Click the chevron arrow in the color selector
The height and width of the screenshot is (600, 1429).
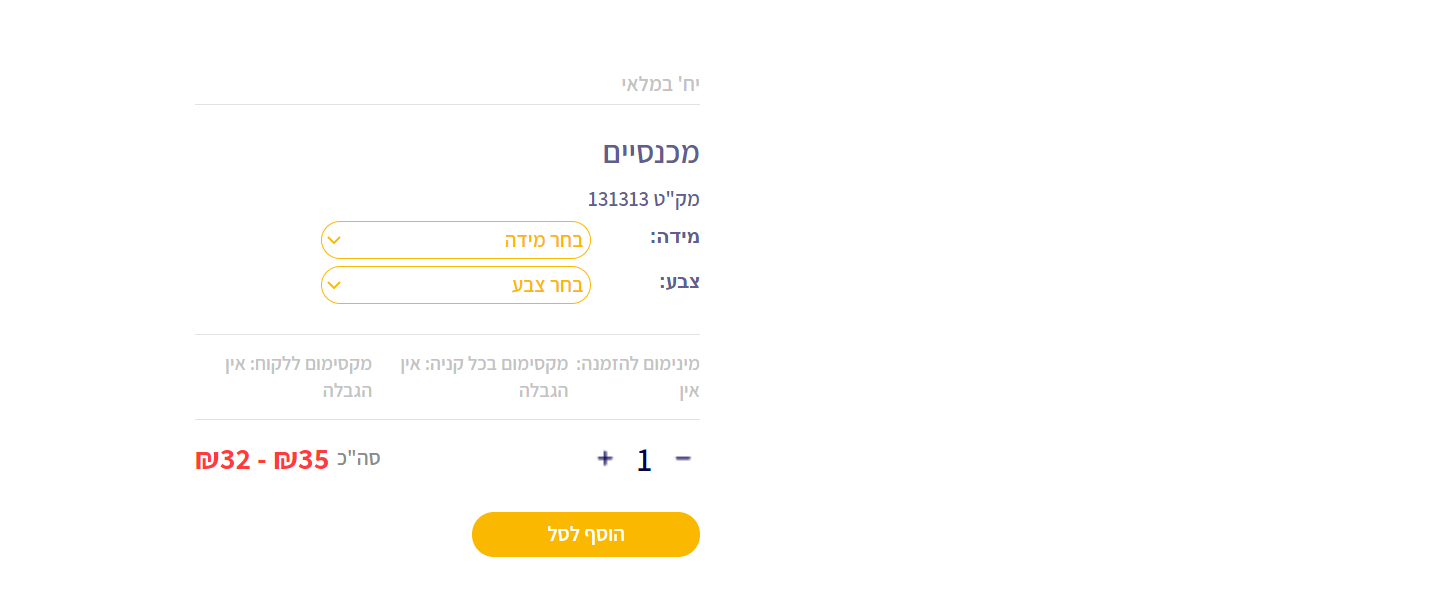click(335, 285)
